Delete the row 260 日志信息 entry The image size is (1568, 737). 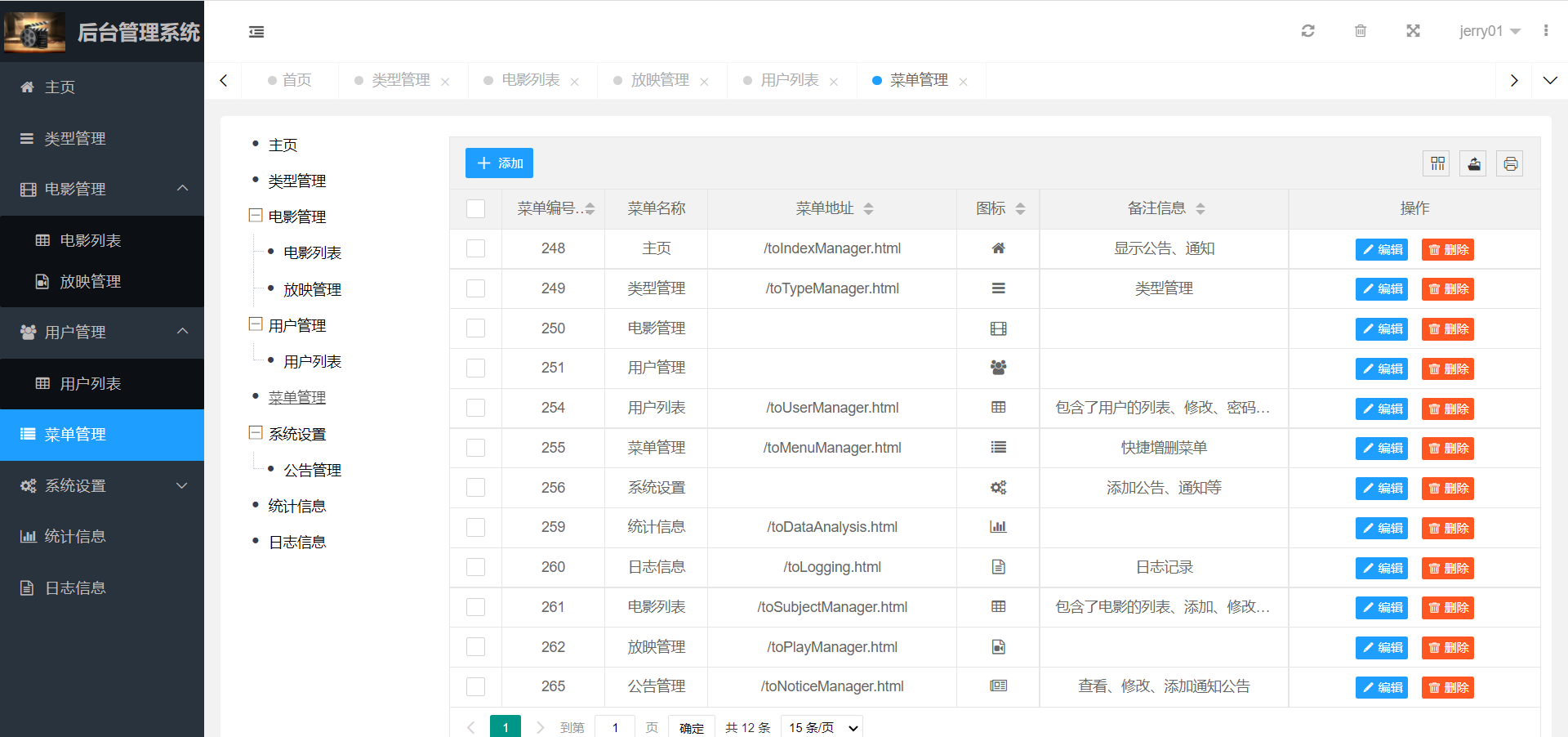click(x=1447, y=568)
